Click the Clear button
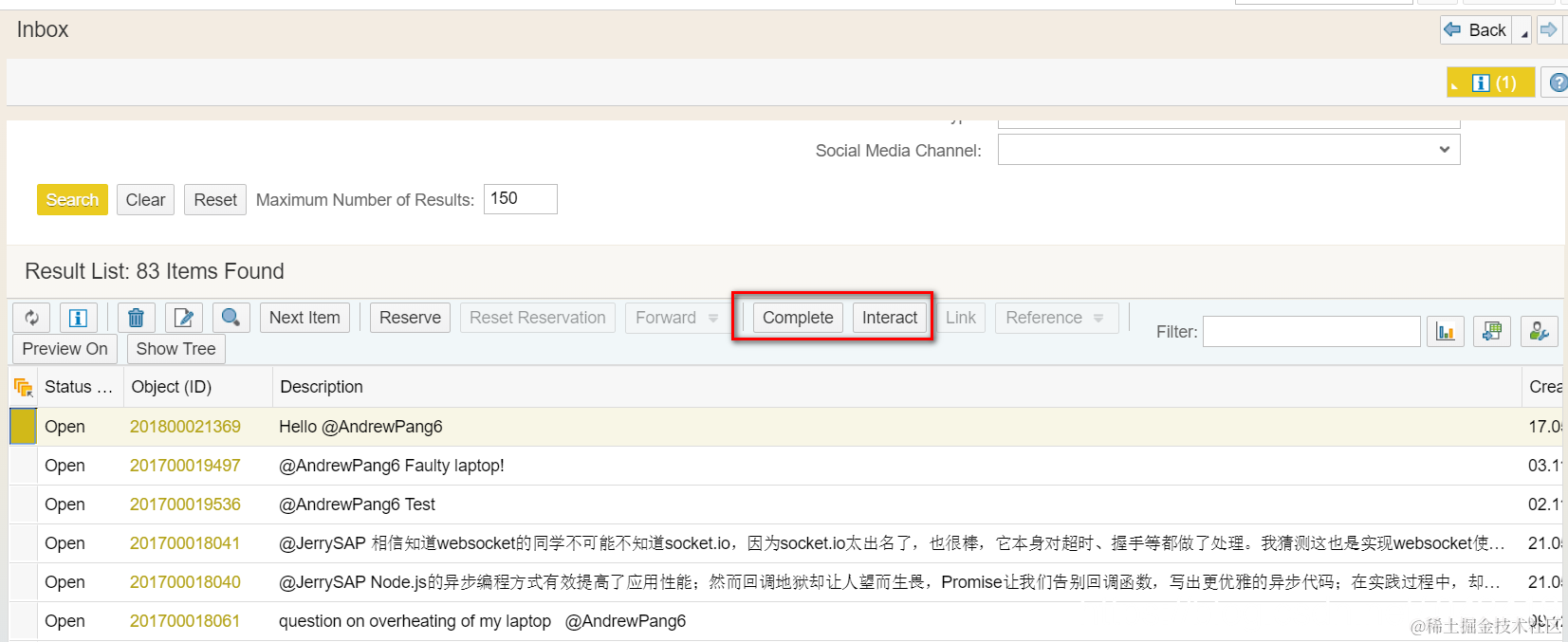 click(145, 200)
